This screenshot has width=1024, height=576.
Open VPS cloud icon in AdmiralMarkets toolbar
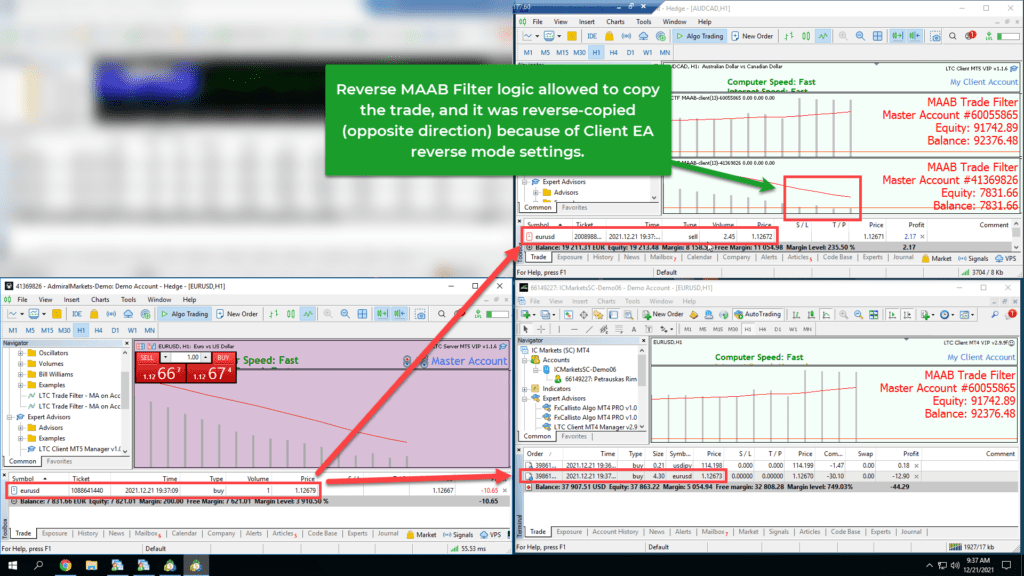pos(128,314)
